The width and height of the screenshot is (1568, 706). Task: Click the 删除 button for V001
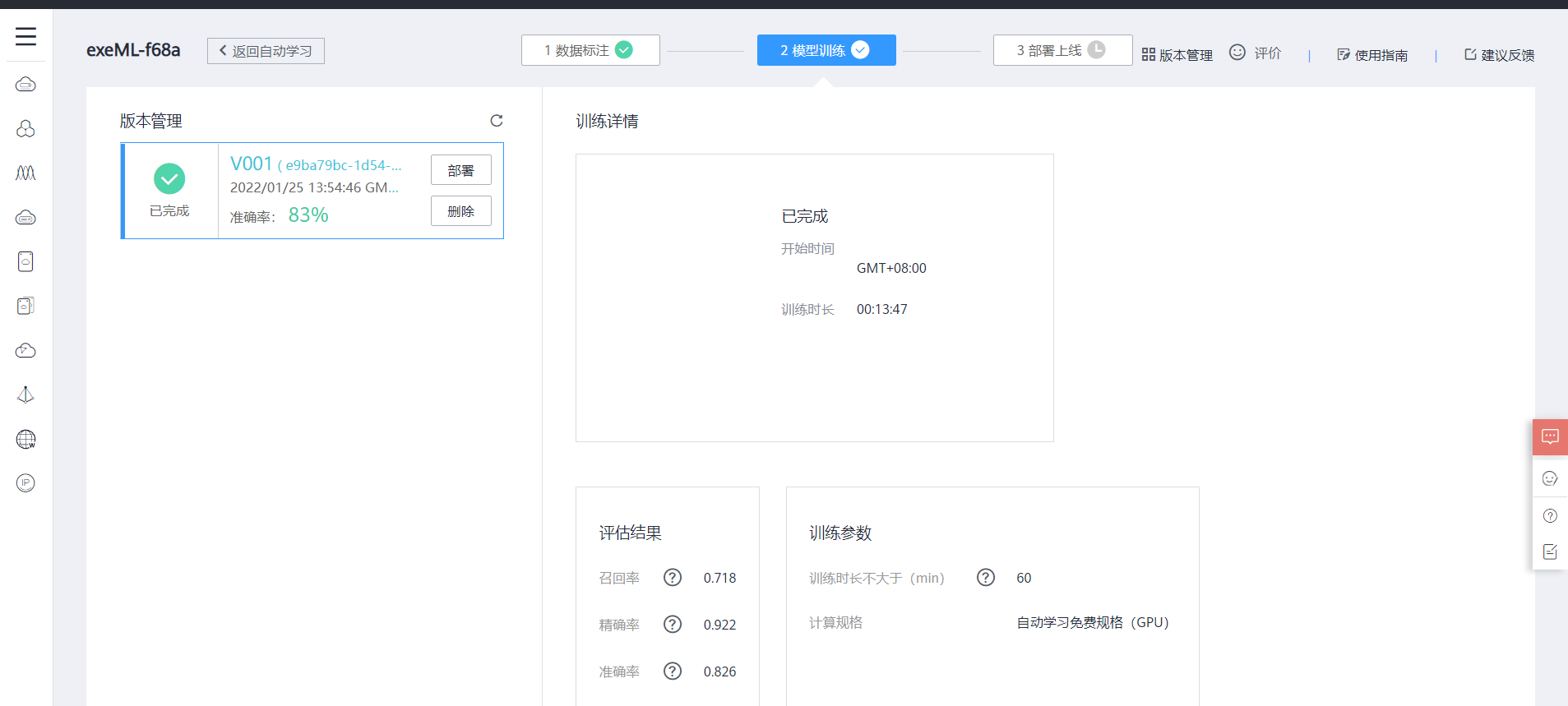(461, 211)
